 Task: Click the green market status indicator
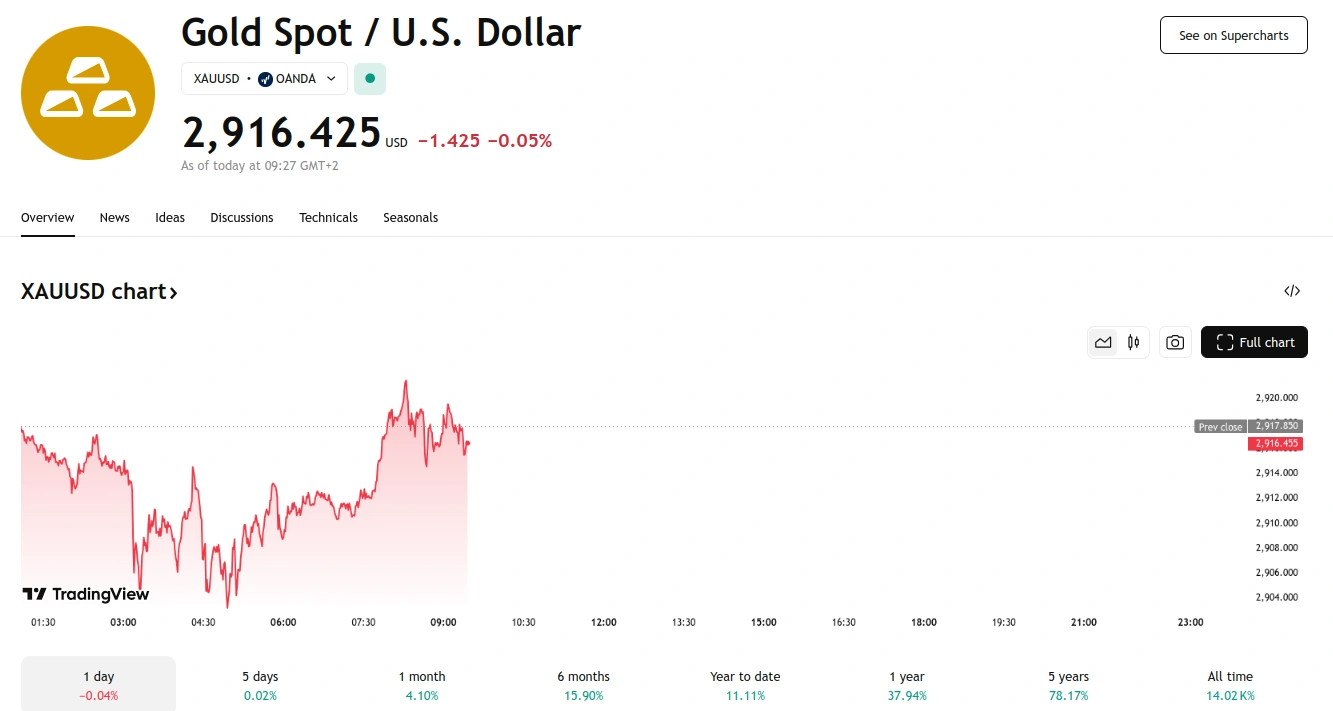[x=370, y=78]
